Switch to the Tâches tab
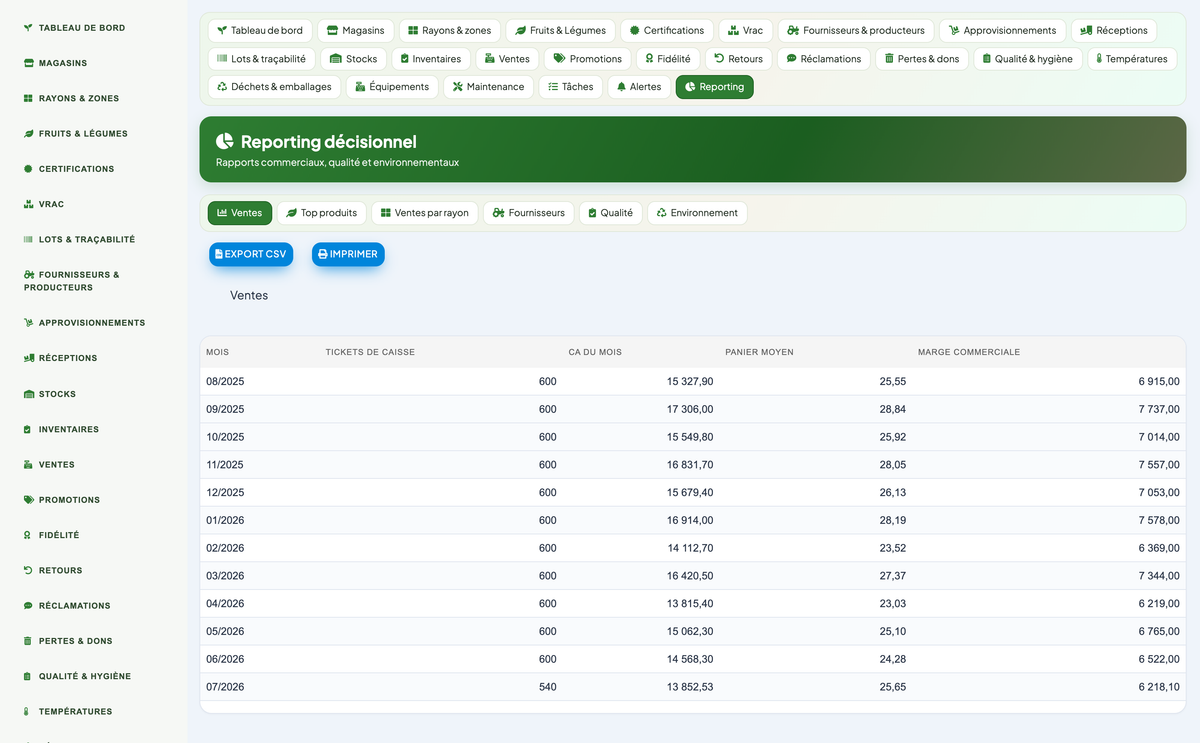 pyautogui.click(x=571, y=87)
